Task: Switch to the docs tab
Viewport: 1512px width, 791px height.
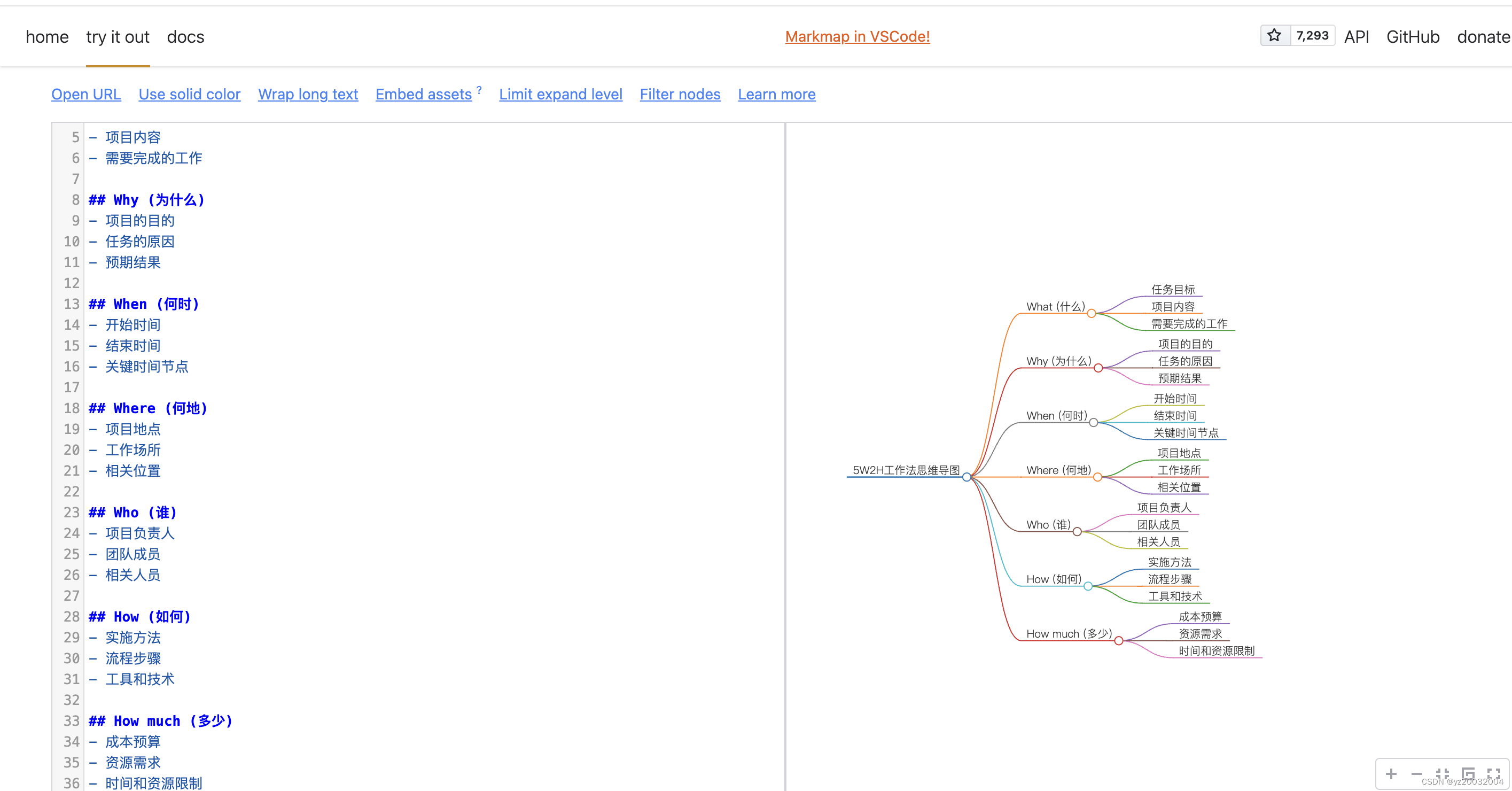Action: click(x=185, y=37)
